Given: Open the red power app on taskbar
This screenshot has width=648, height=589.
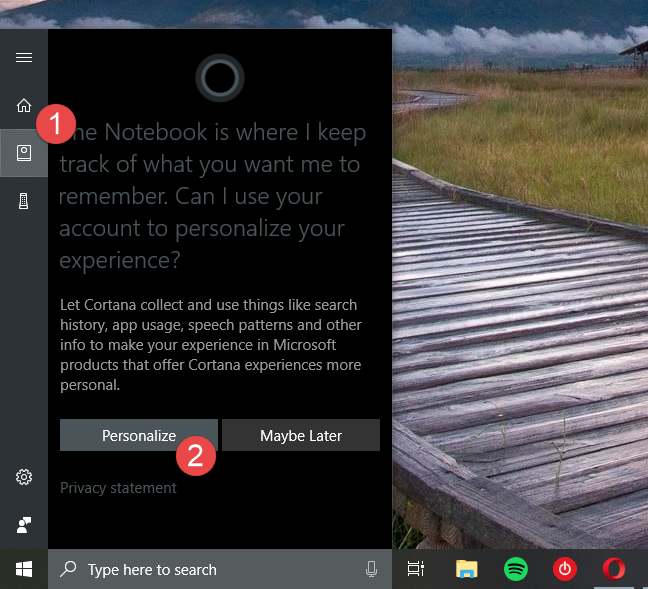Looking at the screenshot, I should [x=565, y=569].
